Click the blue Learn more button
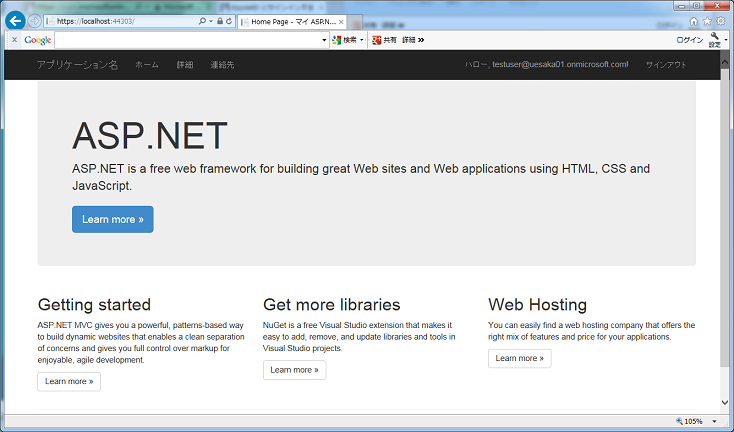Image resolution: width=734 pixels, height=432 pixels. (113, 220)
